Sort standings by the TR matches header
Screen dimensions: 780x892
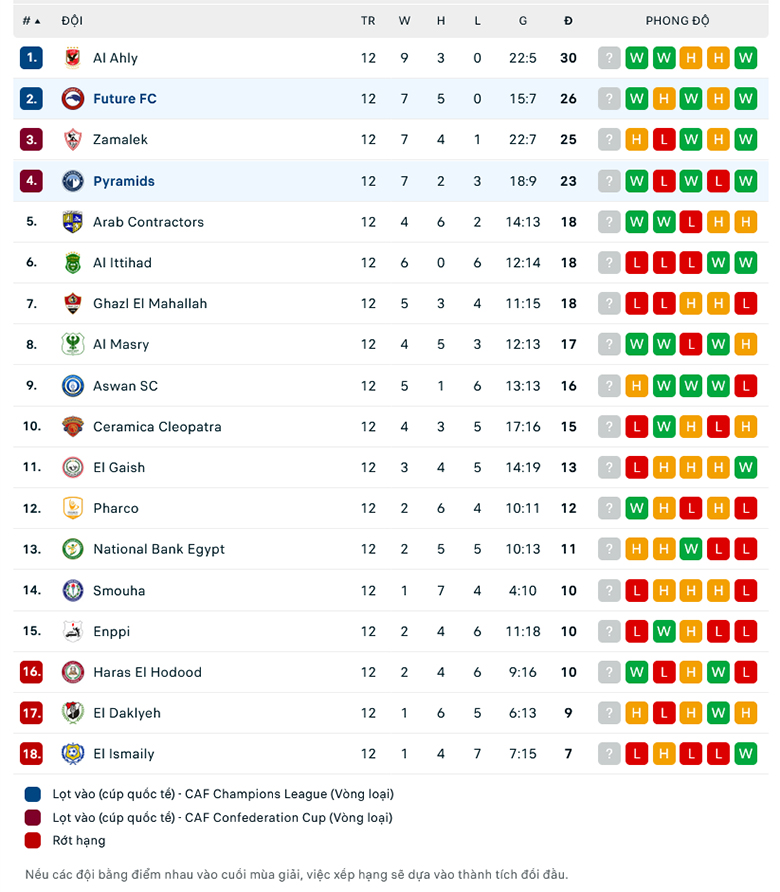(368, 20)
